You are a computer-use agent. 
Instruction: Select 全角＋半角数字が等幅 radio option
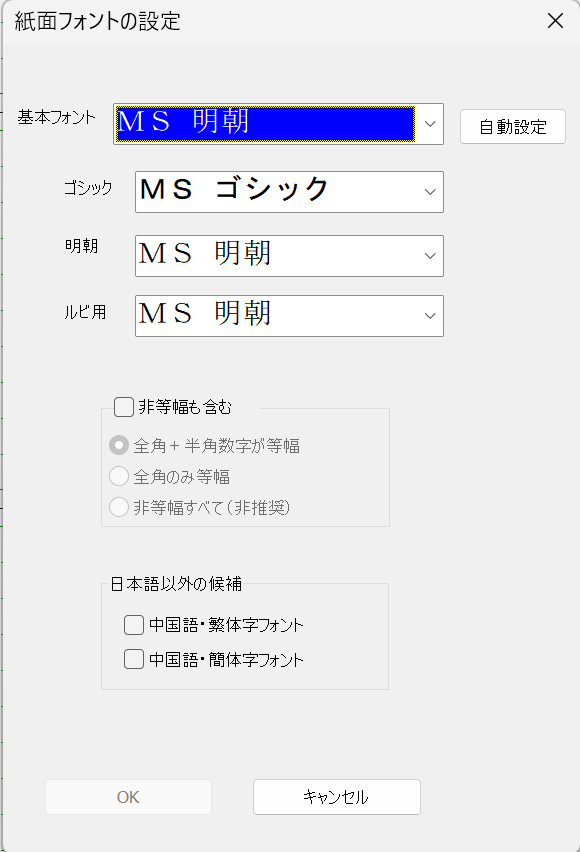click(119, 446)
